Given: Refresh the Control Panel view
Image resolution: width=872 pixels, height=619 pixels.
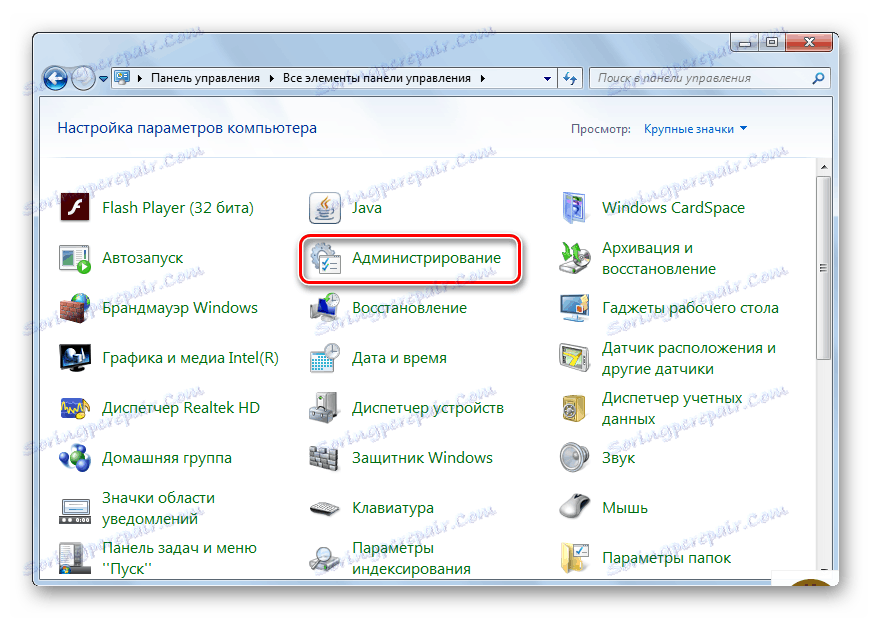Looking at the screenshot, I should [x=570, y=78].
